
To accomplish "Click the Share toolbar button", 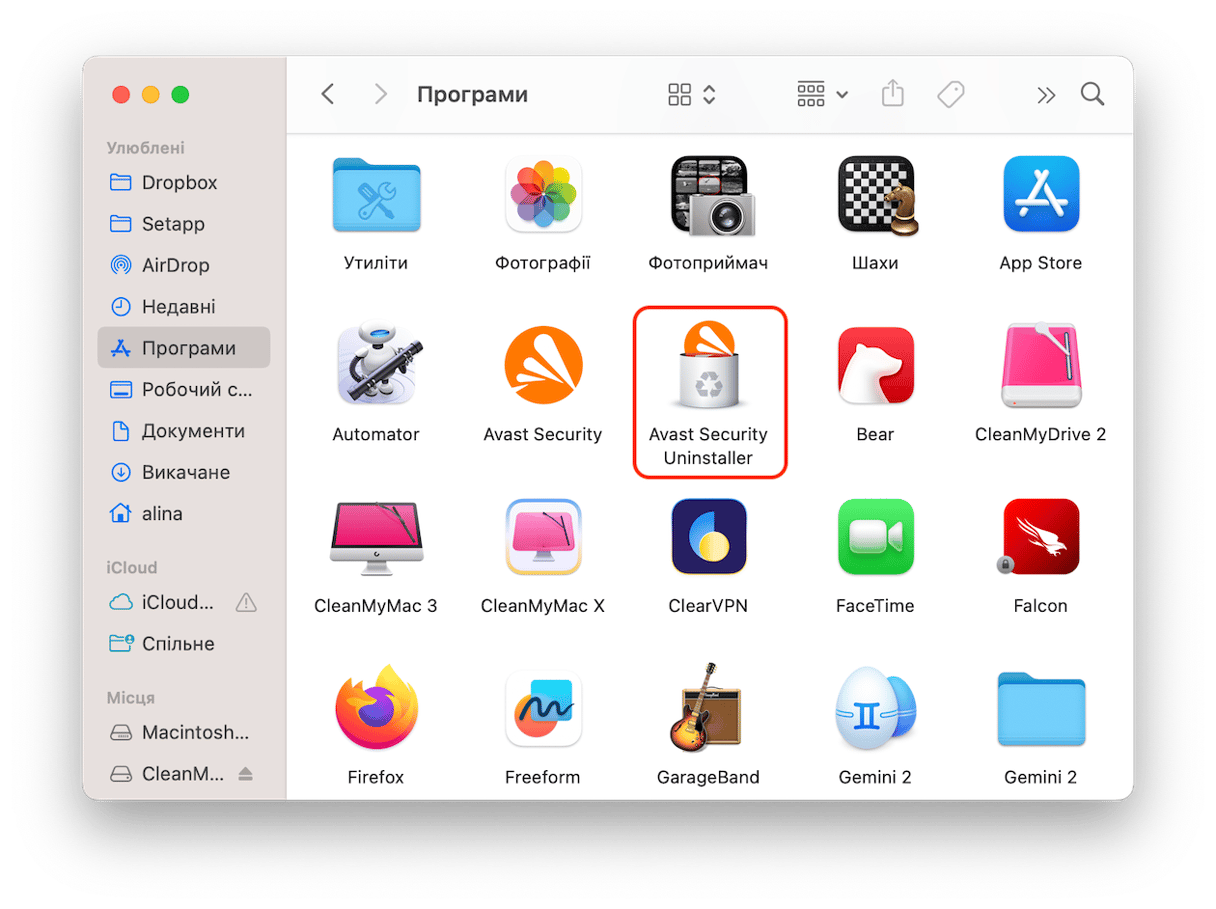I will click(x=892, y=95).
